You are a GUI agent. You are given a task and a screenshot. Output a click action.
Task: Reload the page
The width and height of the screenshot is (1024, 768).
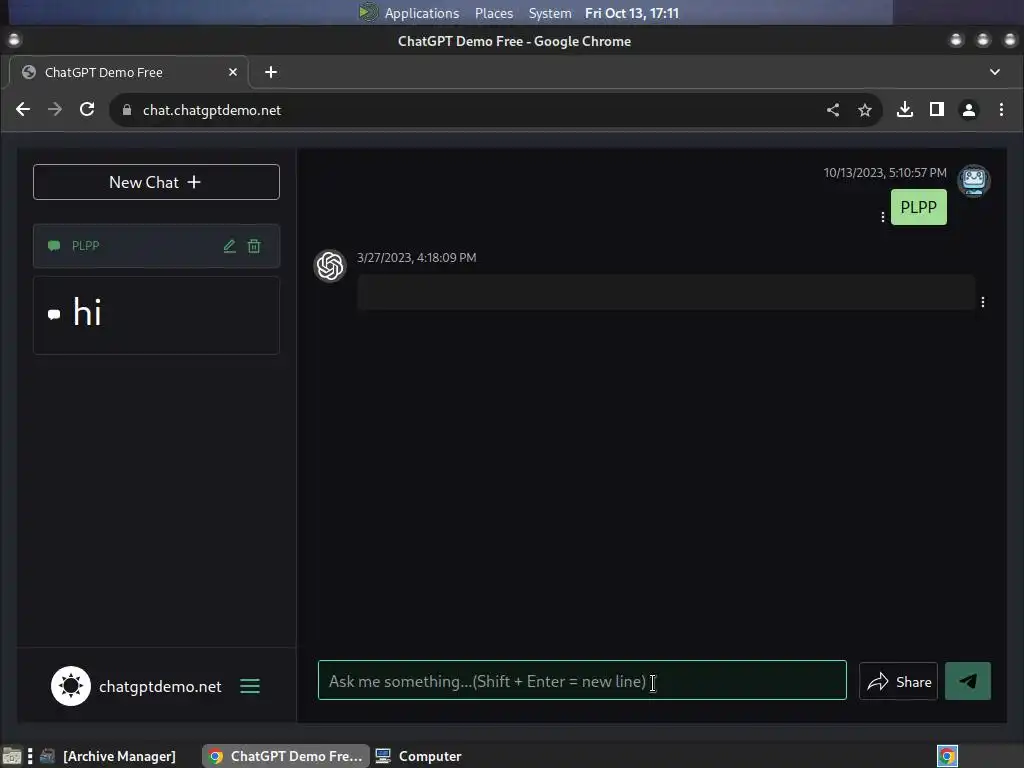pyautogui.click(x=87, y=110)
